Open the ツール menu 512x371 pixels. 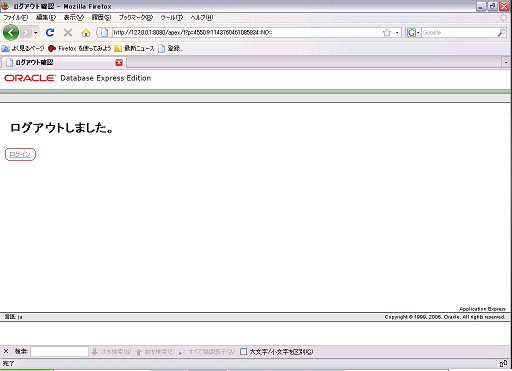click(x=172, y=17)
